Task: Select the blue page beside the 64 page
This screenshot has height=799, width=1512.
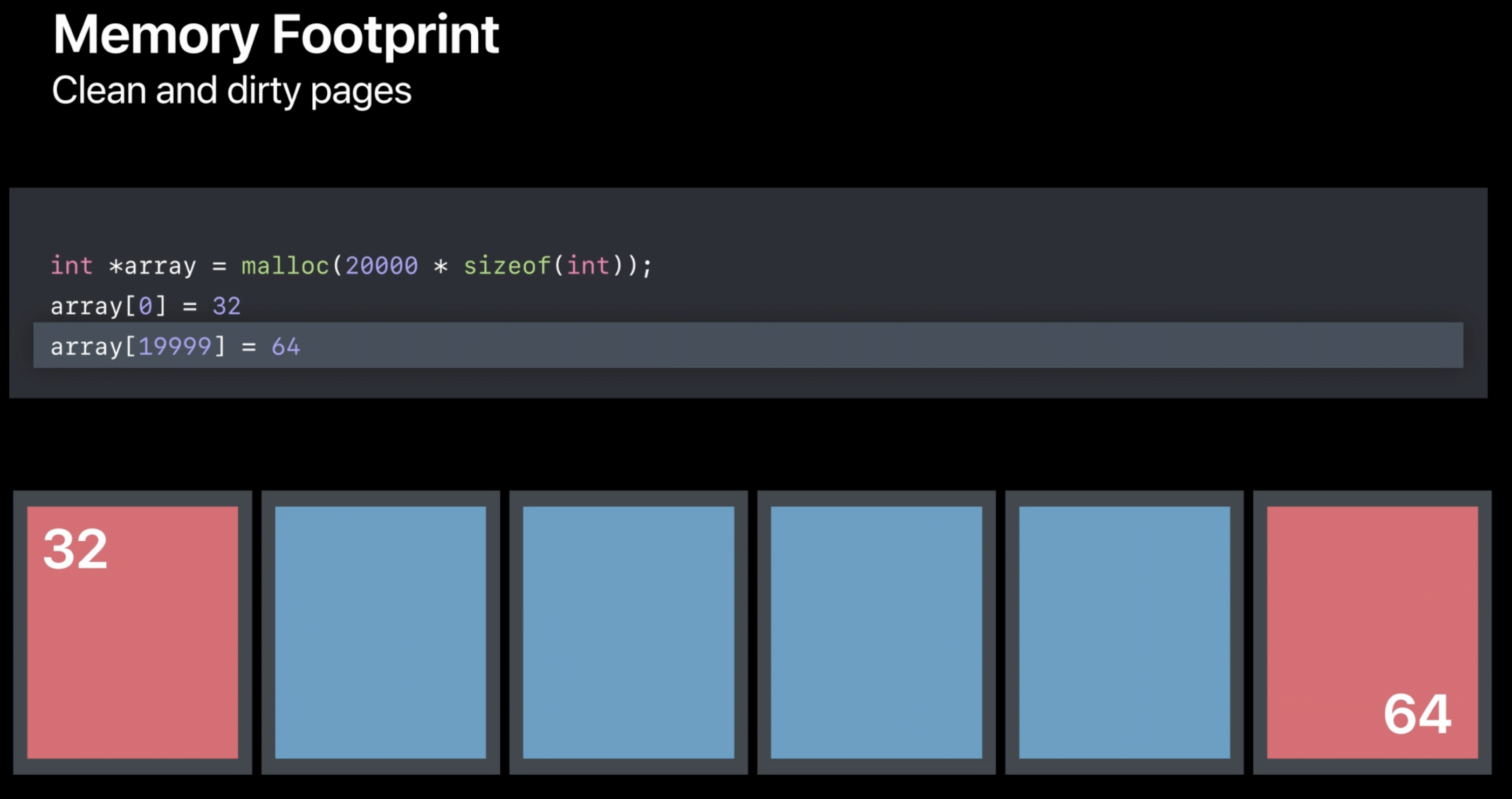Action: coord(1124,632)
